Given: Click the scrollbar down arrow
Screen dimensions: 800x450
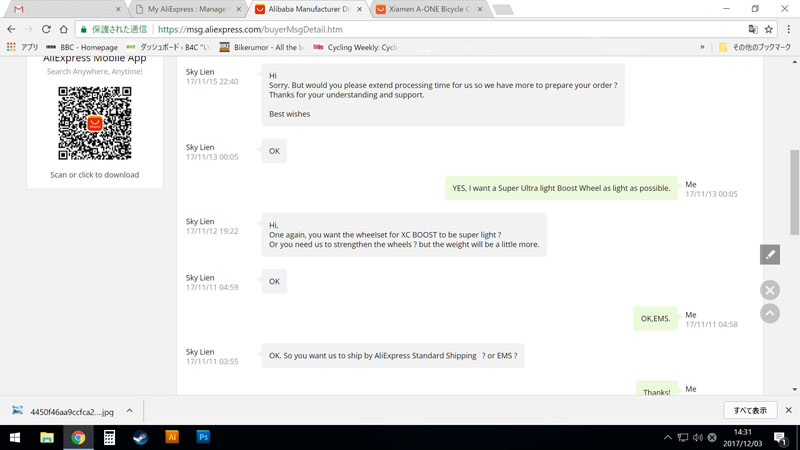Looking at the screenshot, I should click(x=794, y=389).
